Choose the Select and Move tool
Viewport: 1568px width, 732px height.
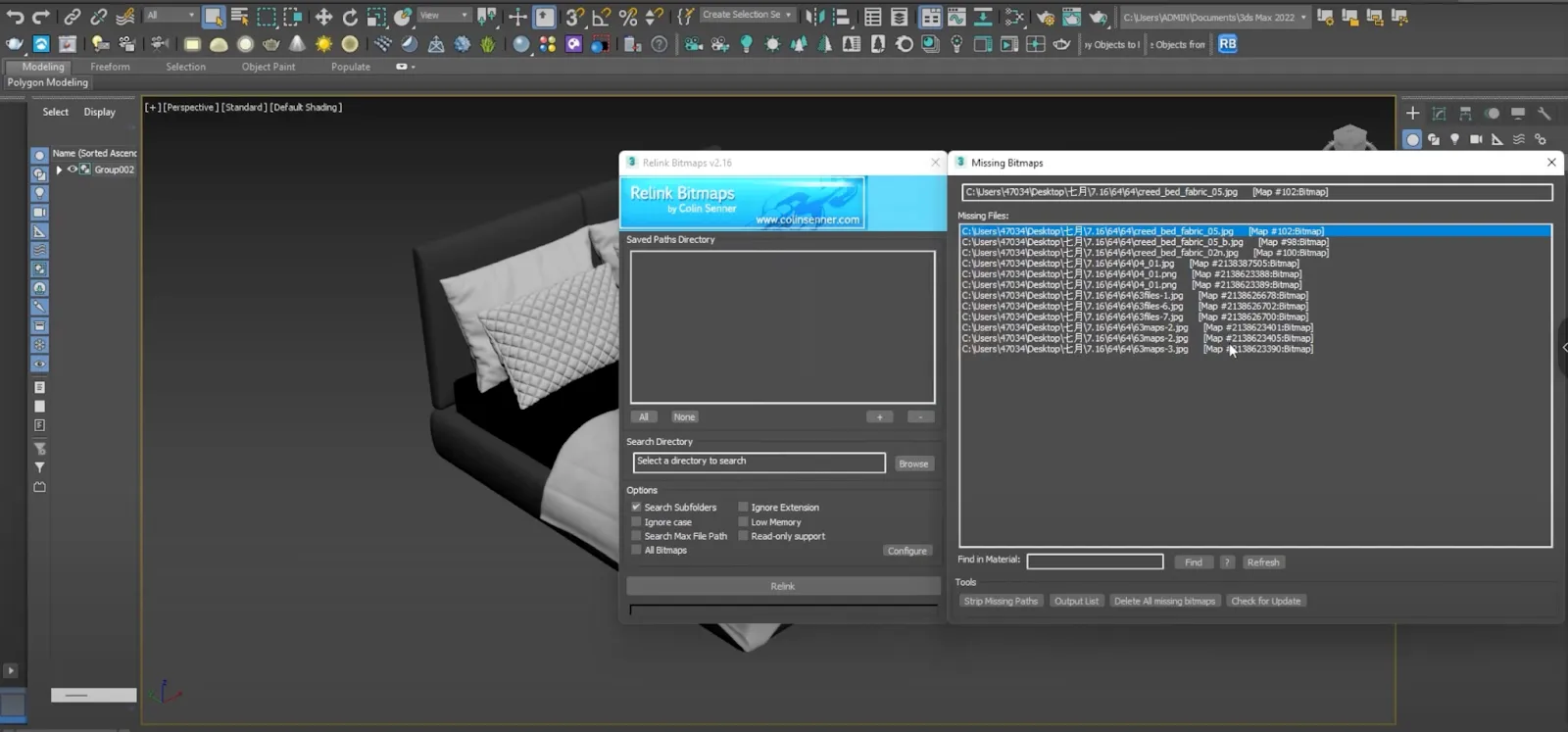click(323, 17)
